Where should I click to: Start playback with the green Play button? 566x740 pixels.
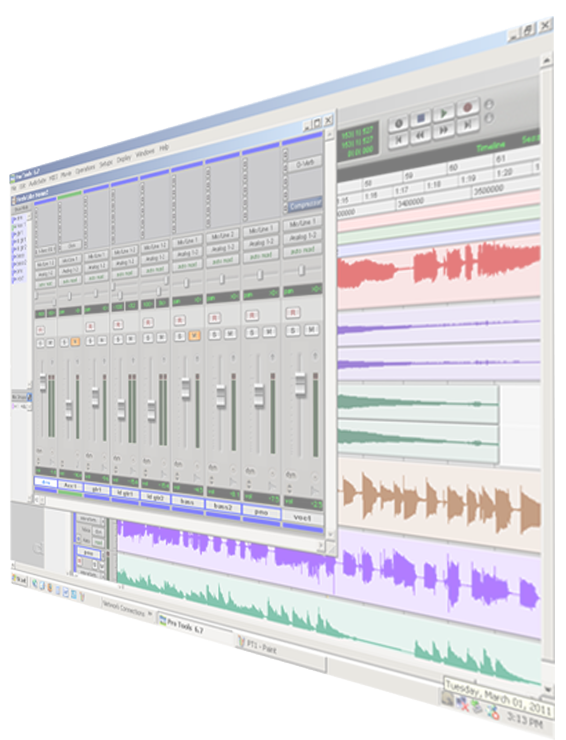coord(443,113)
